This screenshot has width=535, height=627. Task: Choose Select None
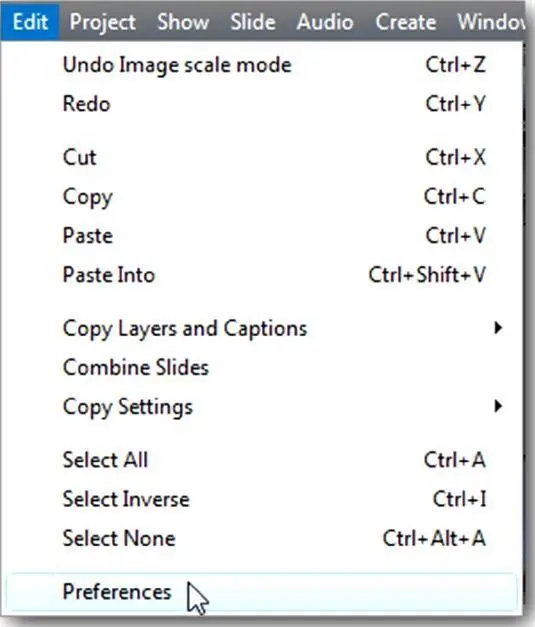(x=262, y=538)
